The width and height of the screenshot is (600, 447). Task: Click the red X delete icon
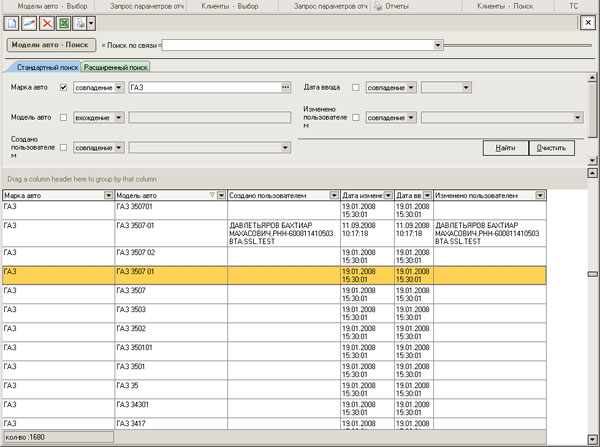[46, 22]
